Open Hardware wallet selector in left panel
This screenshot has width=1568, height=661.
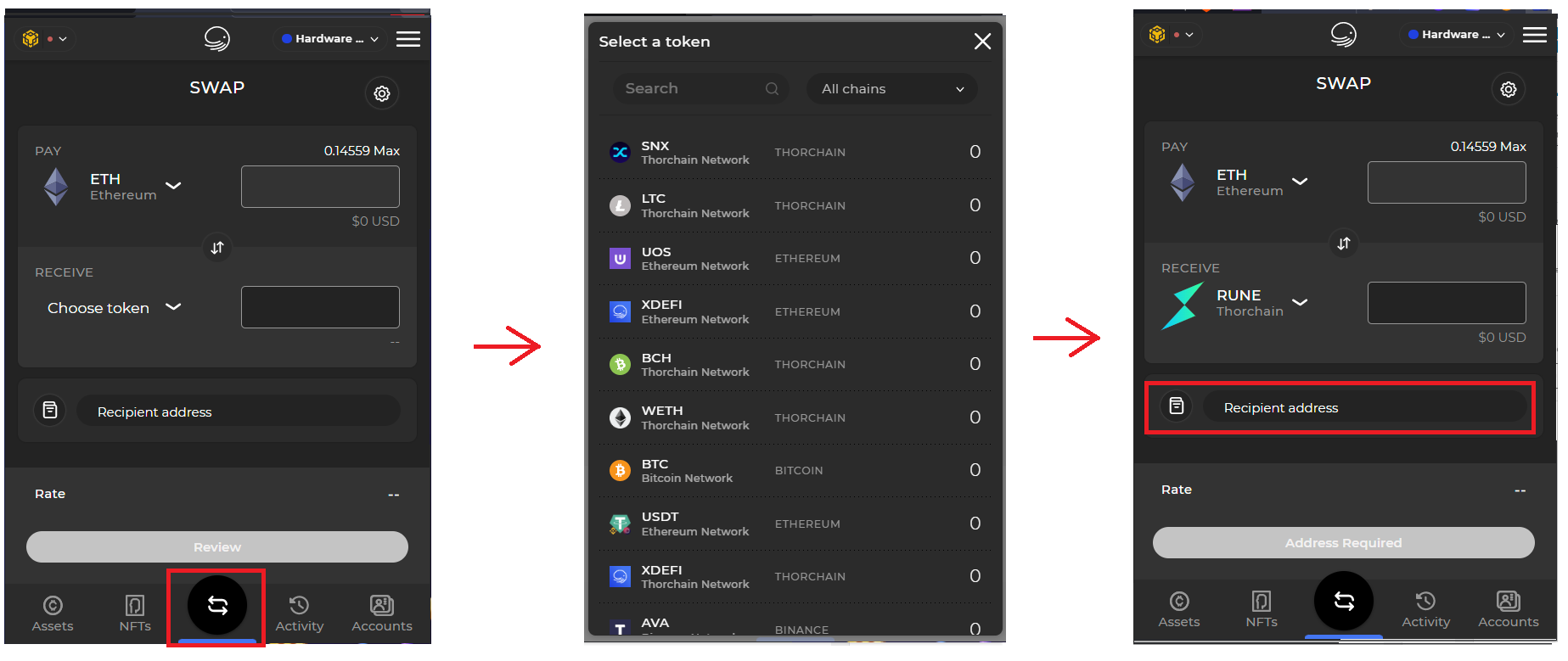[x=330, y=39]
